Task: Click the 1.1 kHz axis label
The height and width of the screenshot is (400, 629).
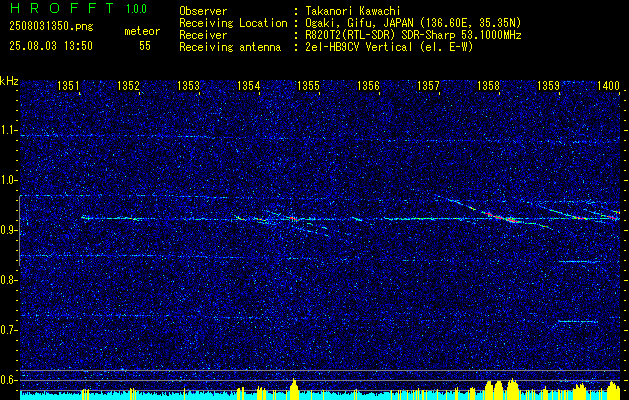Action: 9,130
